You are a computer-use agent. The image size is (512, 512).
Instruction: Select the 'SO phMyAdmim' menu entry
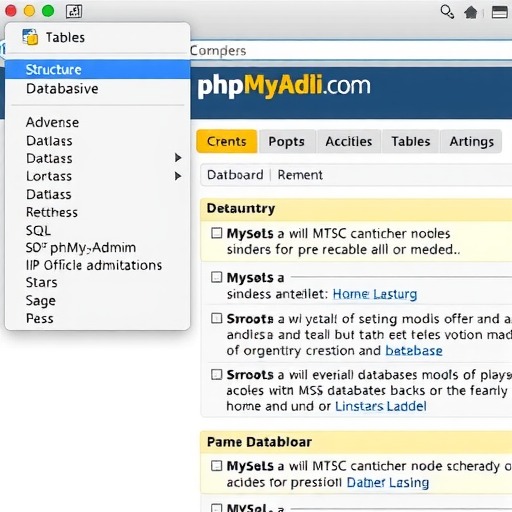pyautogui.click(x=81, y=248)
